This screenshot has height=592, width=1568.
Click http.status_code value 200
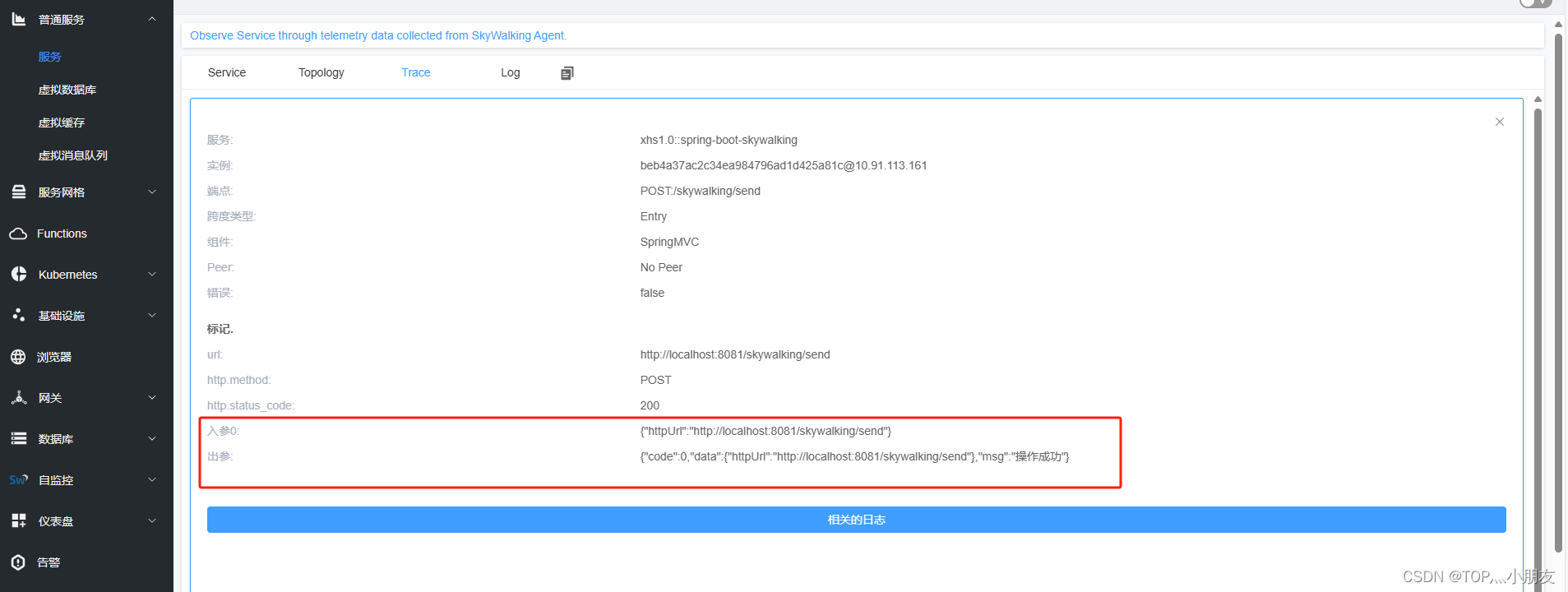[650, 405]
